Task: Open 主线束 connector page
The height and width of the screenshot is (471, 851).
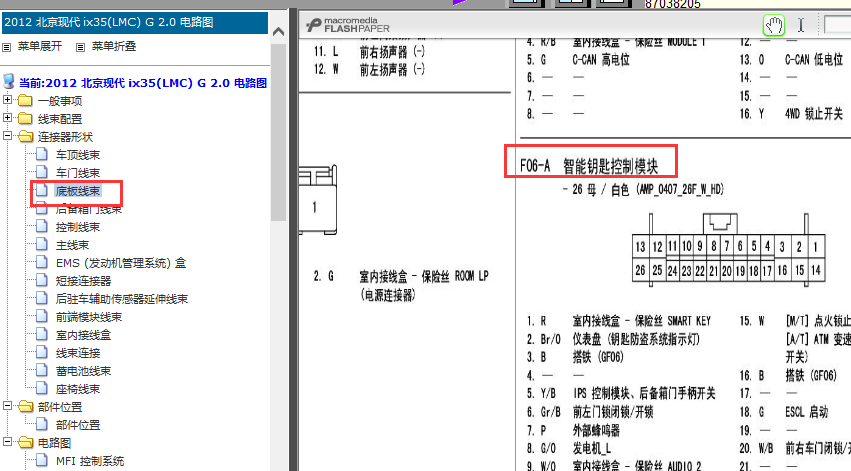Action: (72, 245)
